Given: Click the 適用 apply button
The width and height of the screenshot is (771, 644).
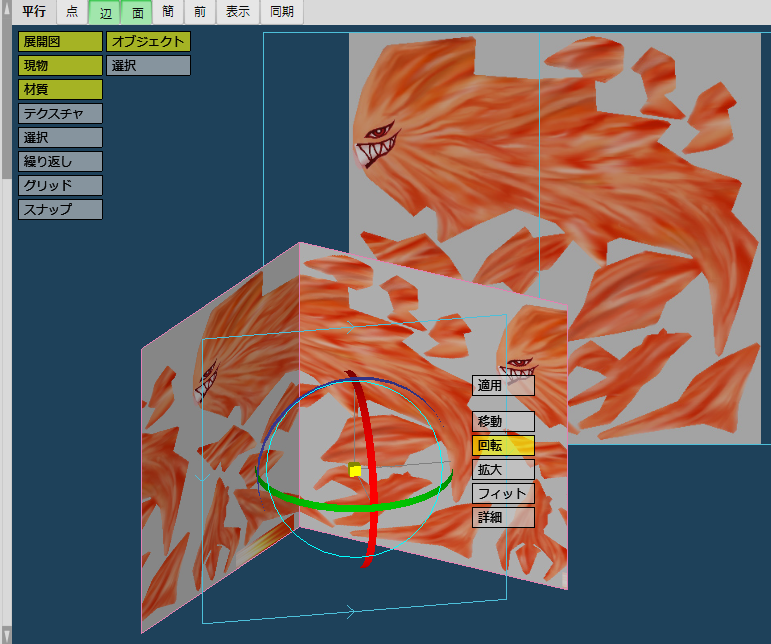Looking at the screenshot, I should coord(504,385).
